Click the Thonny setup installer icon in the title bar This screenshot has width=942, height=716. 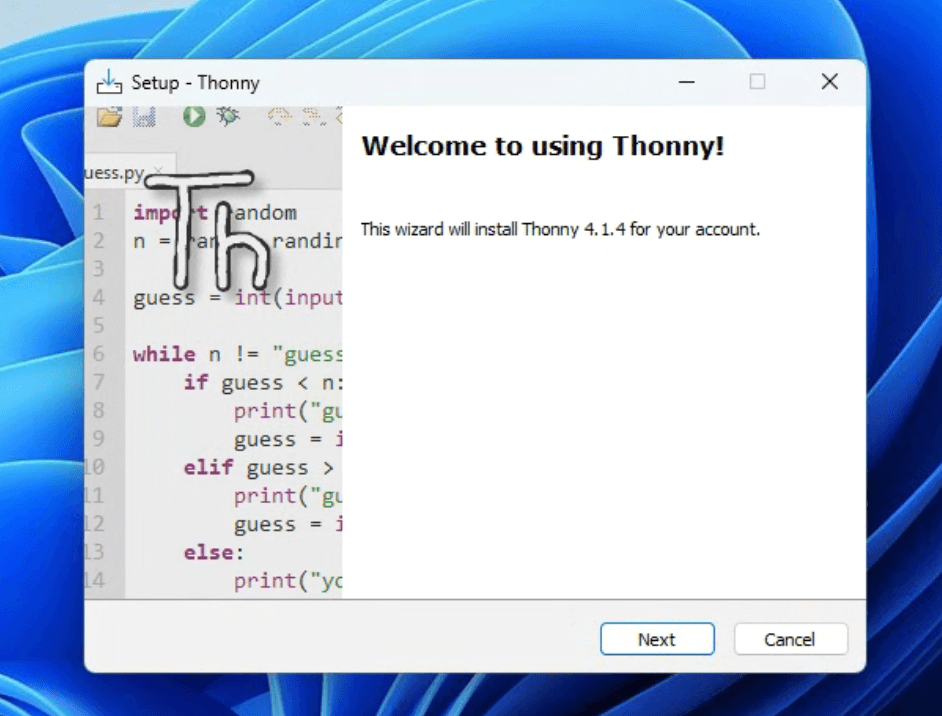(107, 82)
